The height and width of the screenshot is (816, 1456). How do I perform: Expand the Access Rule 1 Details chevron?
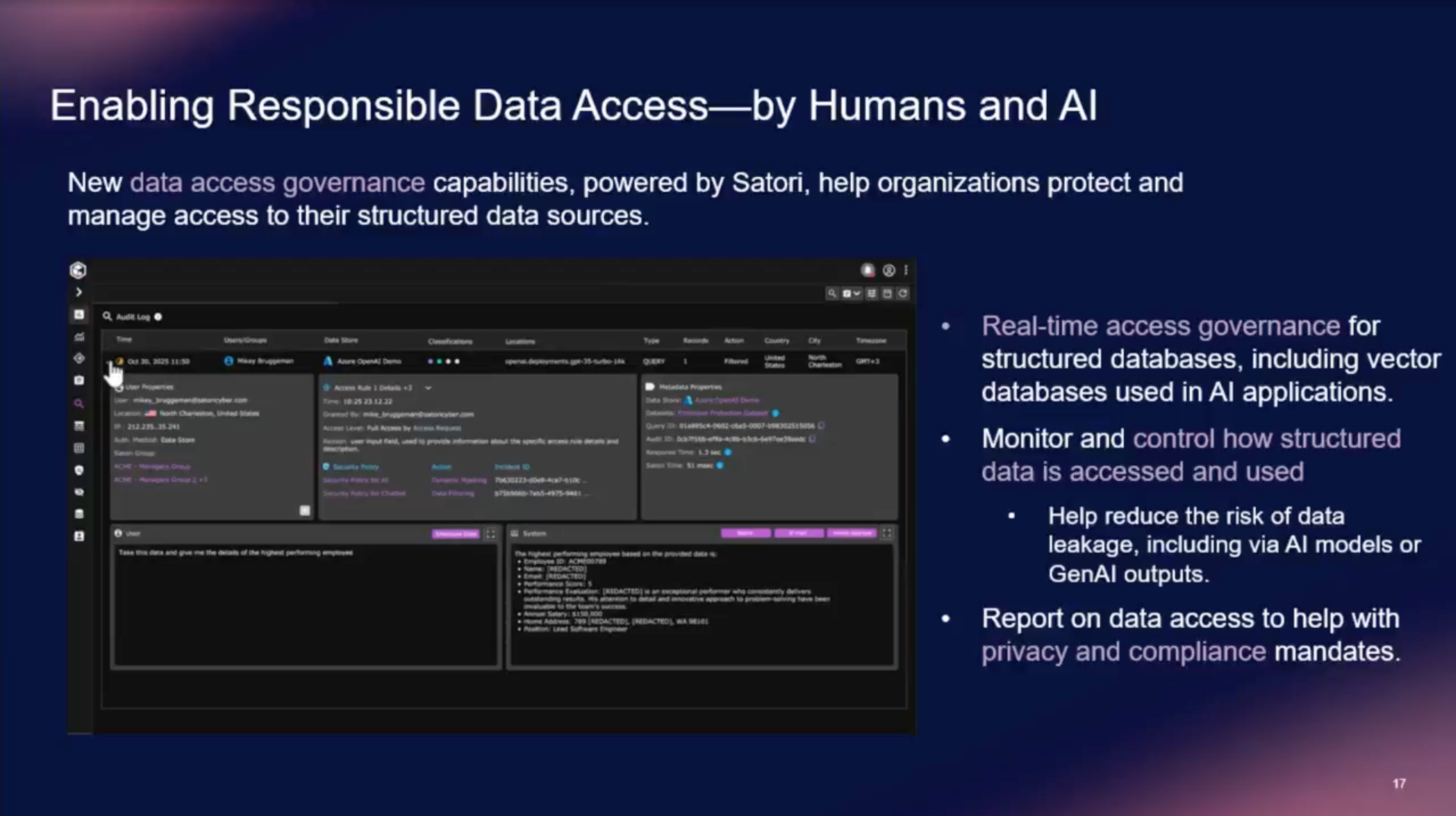click(x=429, y=388)
